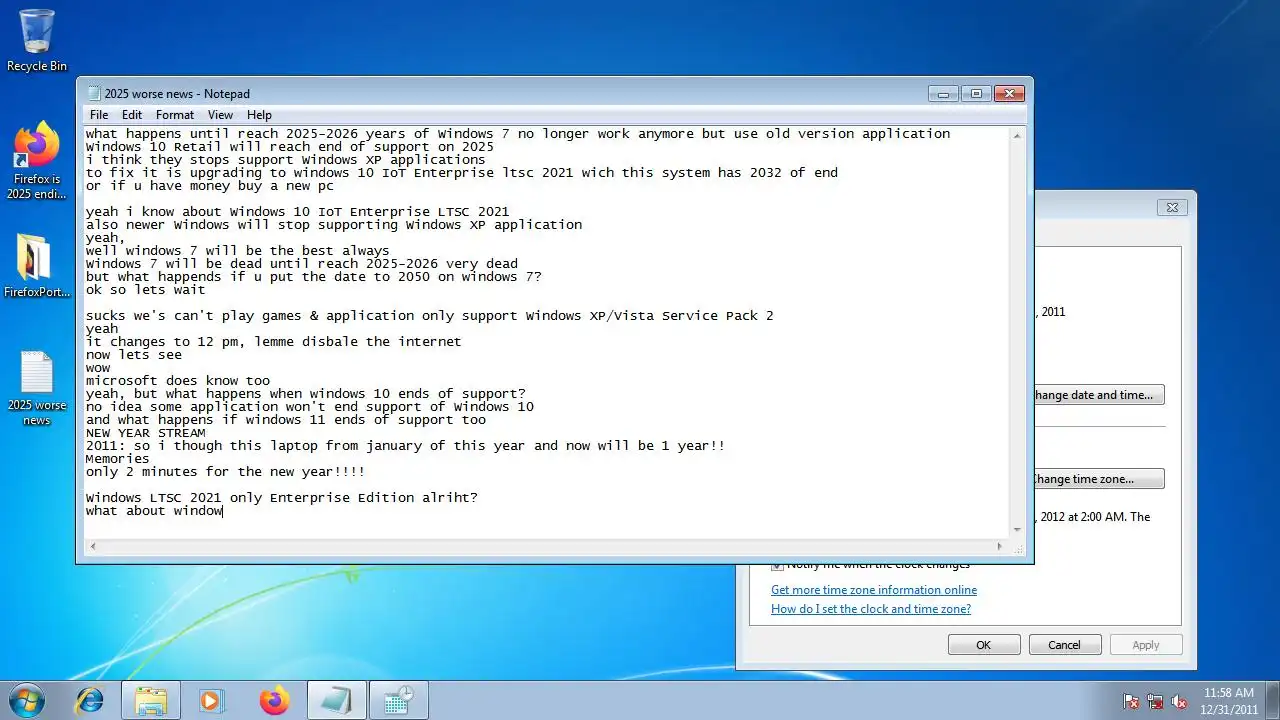Minimize the Notepad window
The height and width of the screenshot is (720, 1280).
(943, 93)
